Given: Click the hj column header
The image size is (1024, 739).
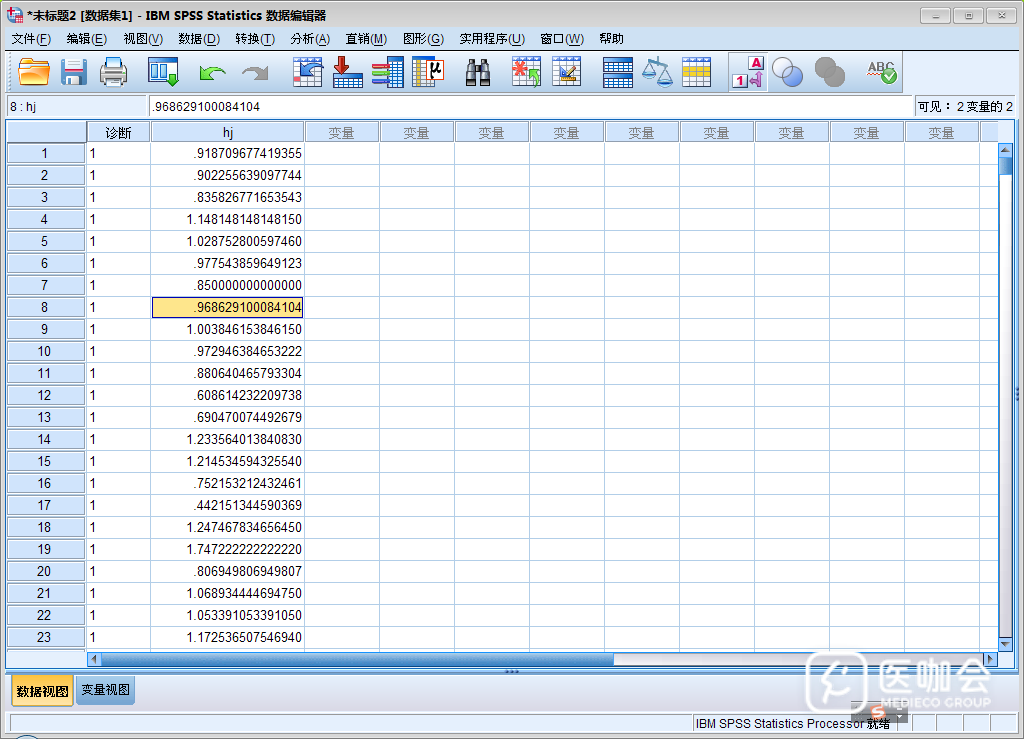Looking at the screenshot, I should pos(227,132).
